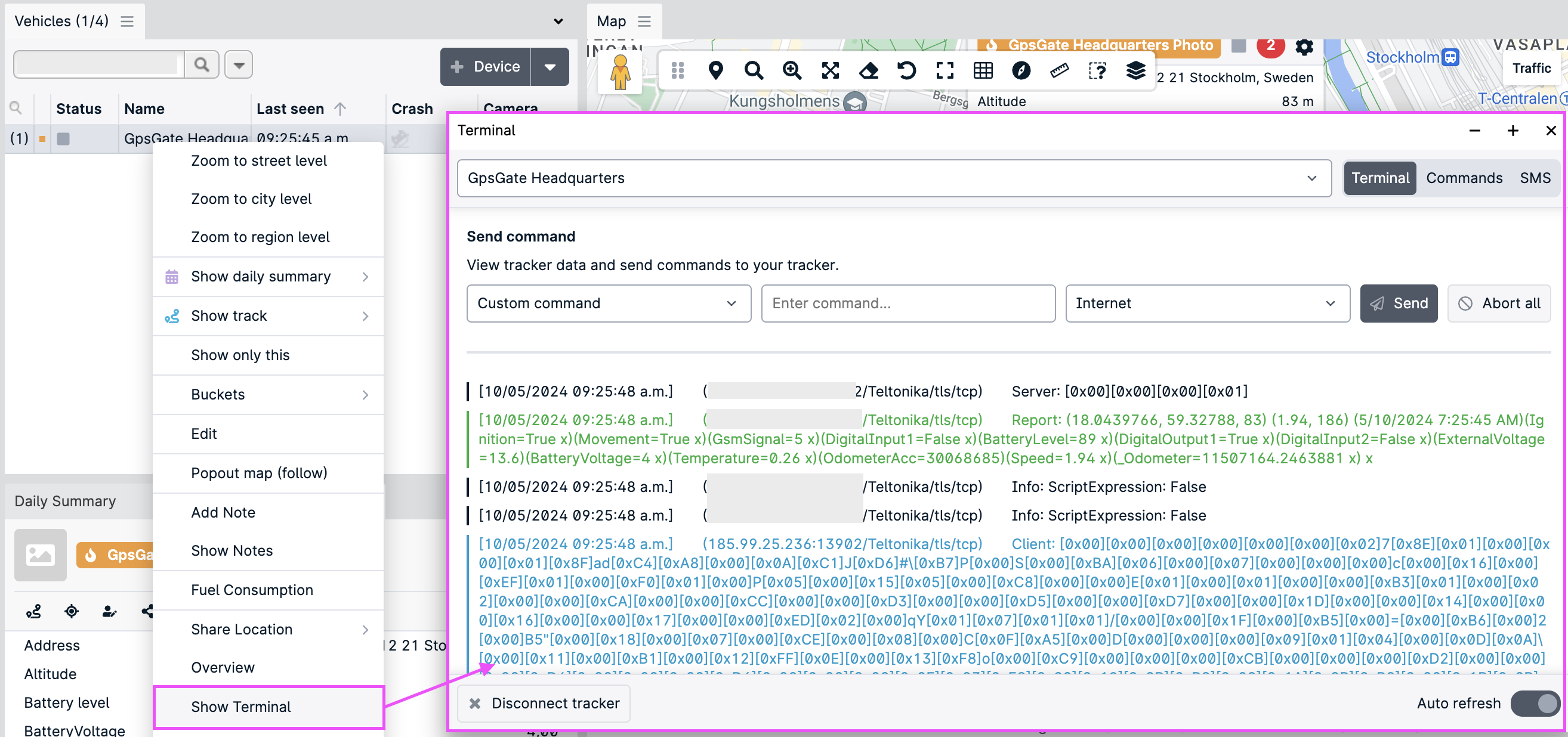Click the Disconnect tracker button
The image size is (1568, 737).
click(544, 704)
